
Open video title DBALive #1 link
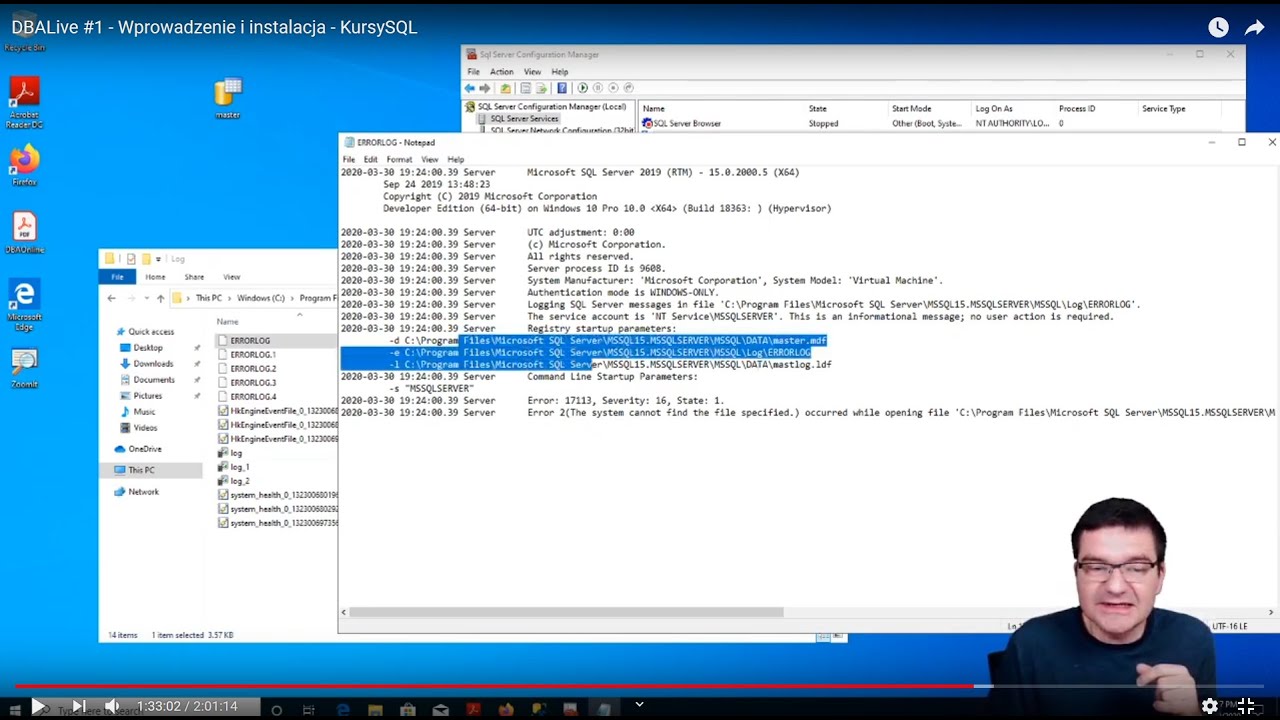click(x=214, y=27)
